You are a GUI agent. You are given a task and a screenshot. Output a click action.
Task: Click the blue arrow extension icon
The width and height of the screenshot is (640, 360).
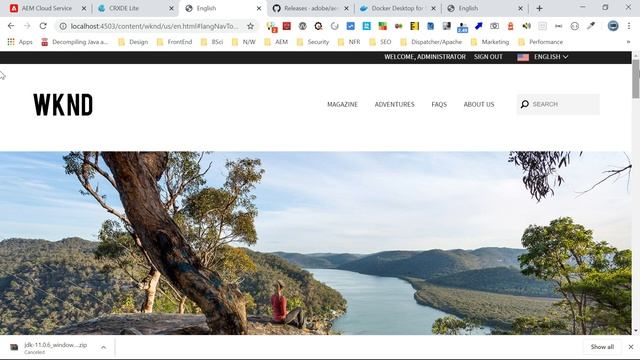coord(478,26)
